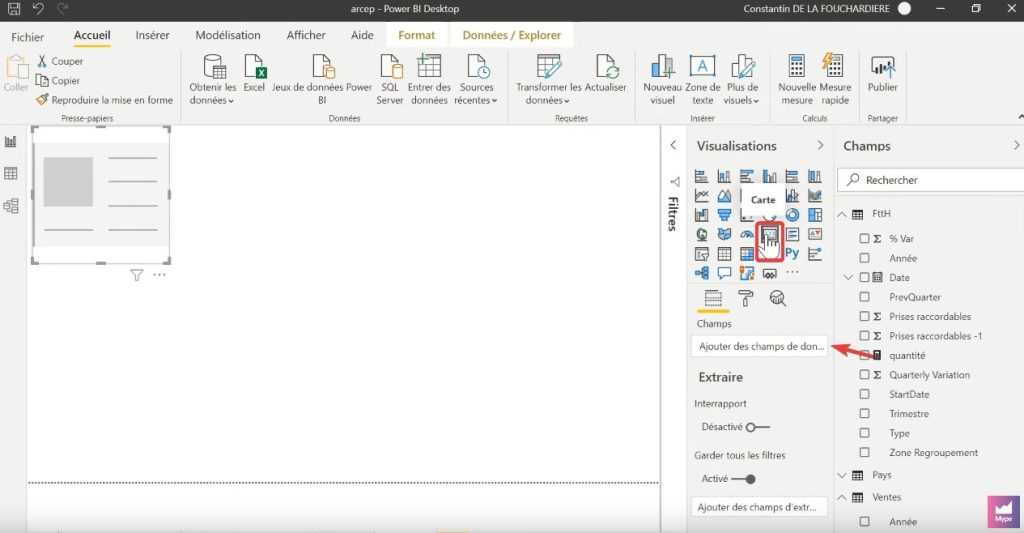Collapse the Visualisations pane chevron
The image size is (1024, 533).
(820, 145)
